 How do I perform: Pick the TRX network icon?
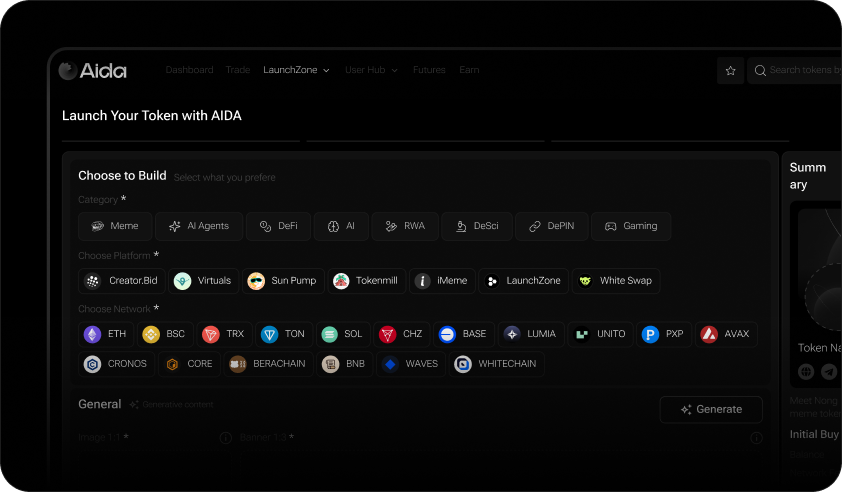tap(210, 334)
